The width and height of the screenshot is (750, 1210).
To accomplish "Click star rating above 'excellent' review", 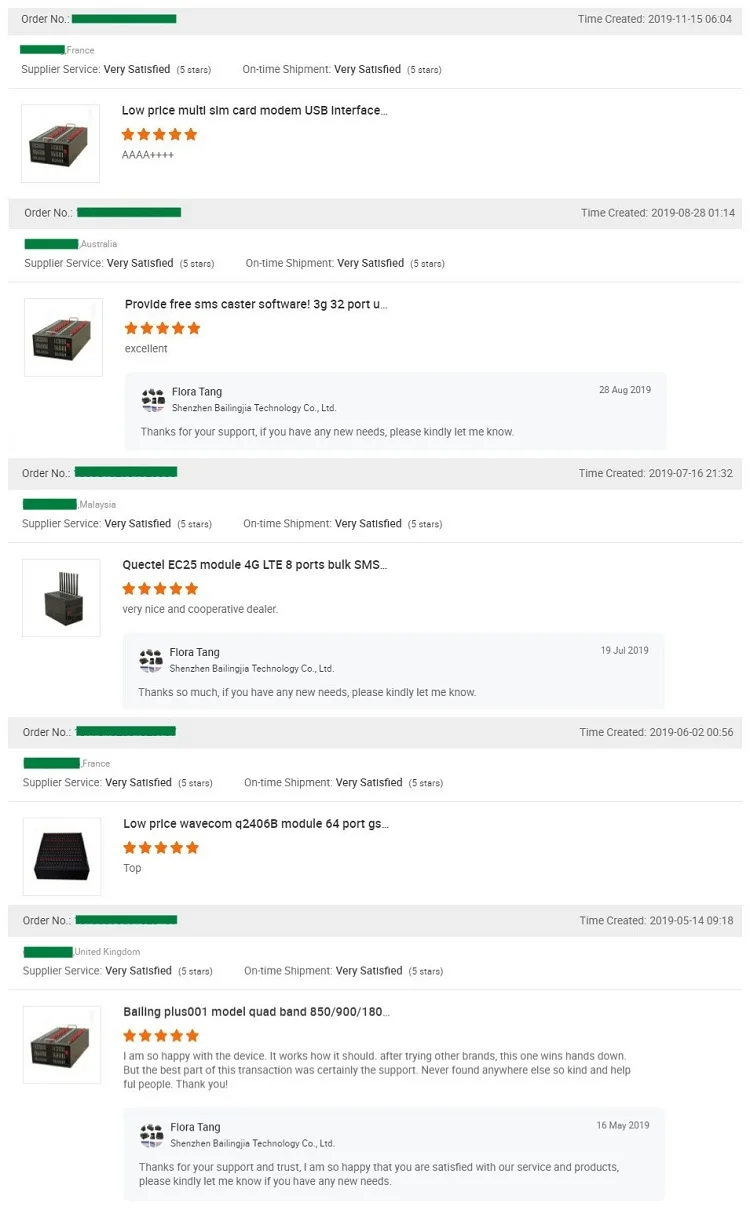I will point(162,328).
